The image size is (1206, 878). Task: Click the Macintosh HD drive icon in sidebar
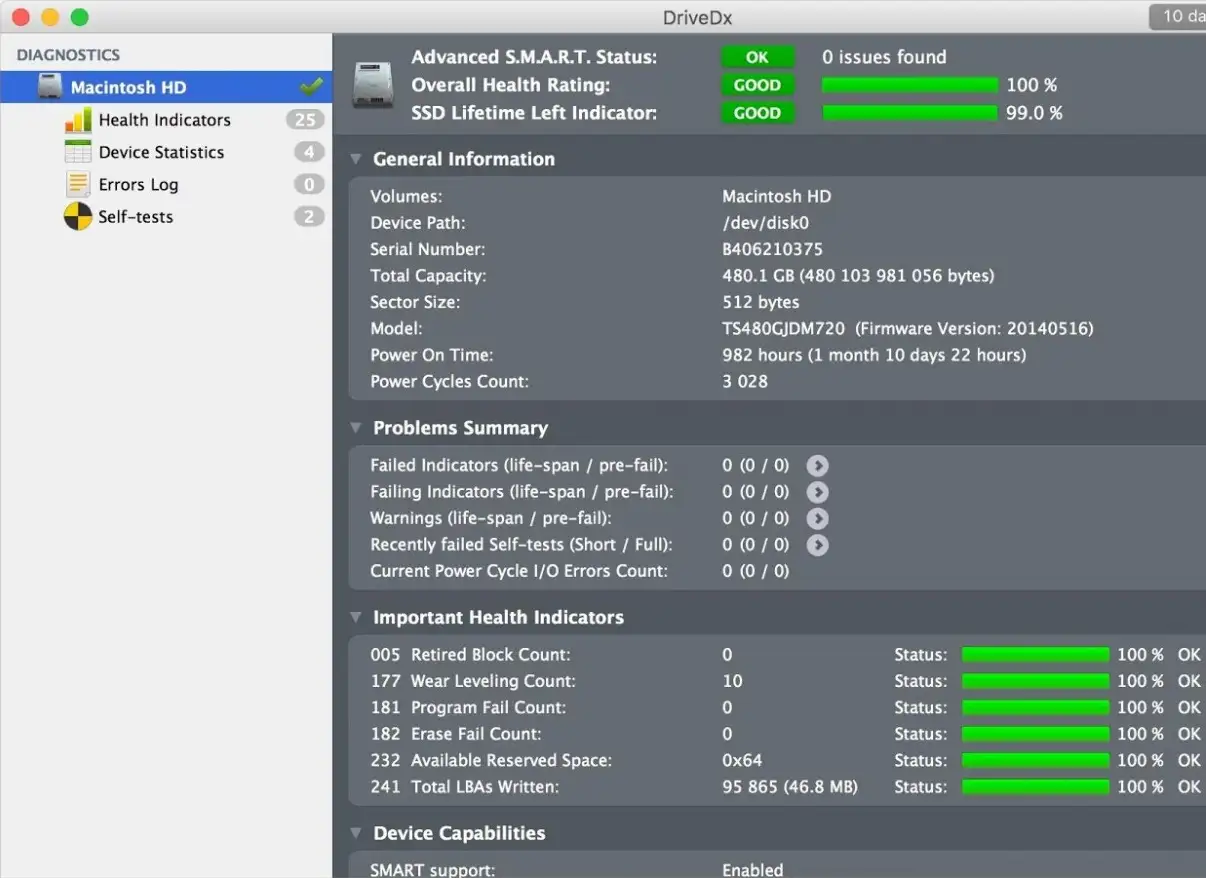[50, 87]
